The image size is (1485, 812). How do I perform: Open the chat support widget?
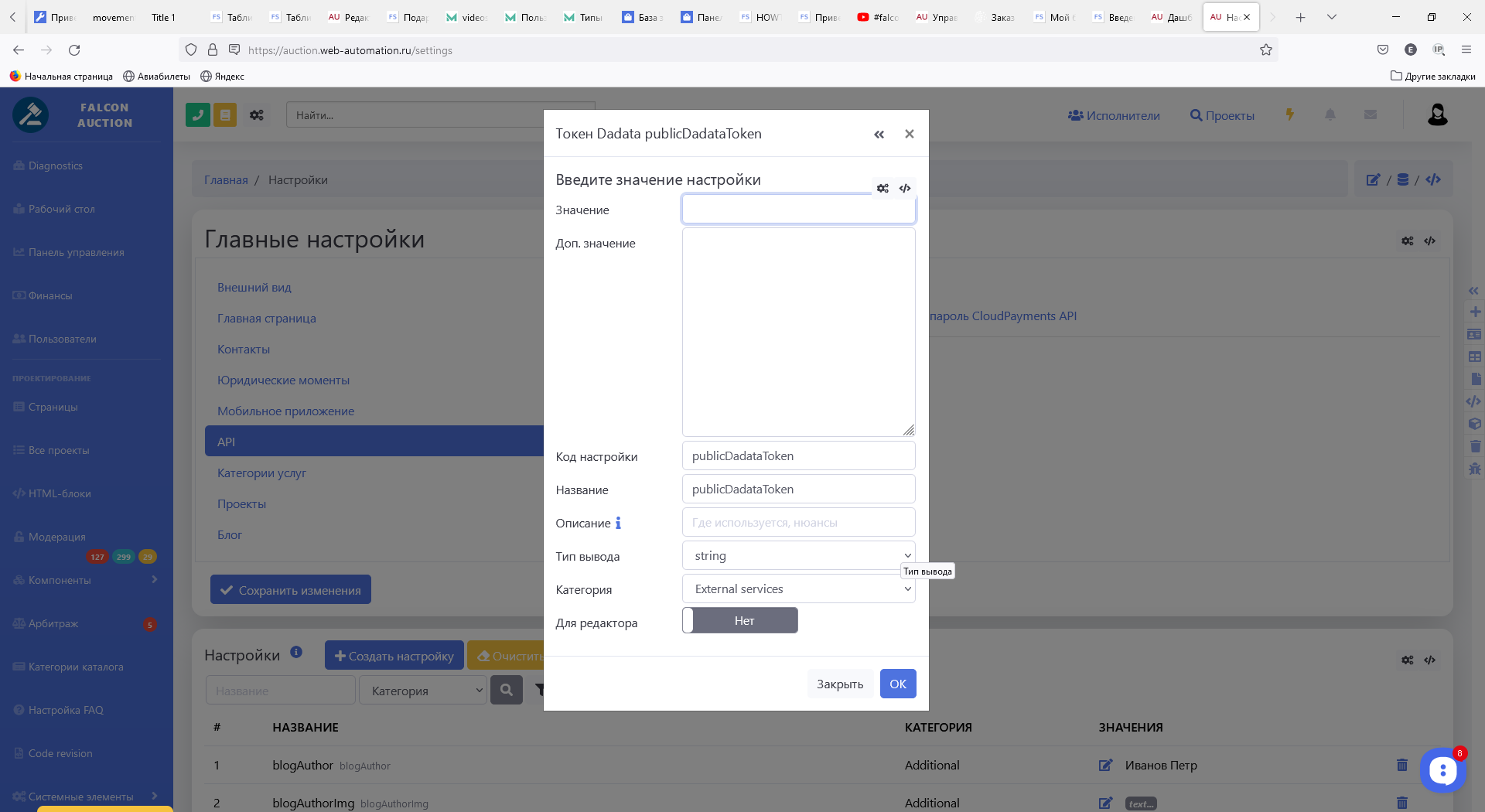(x=1442, y=770)
